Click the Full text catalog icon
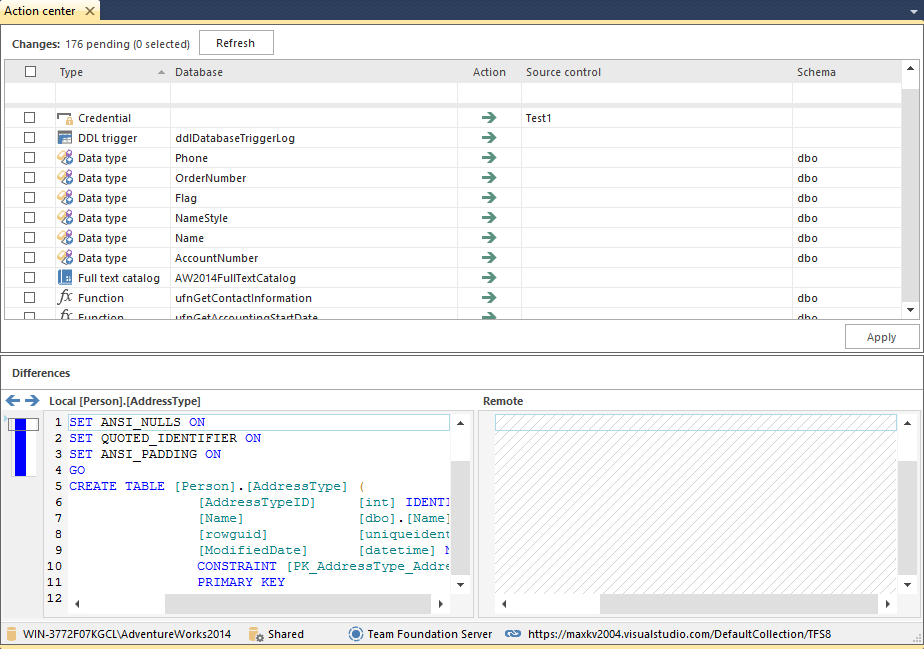Image resolution: width=924 pixels, height=649 pixels. pyautogui.click(x=64, y=277)
